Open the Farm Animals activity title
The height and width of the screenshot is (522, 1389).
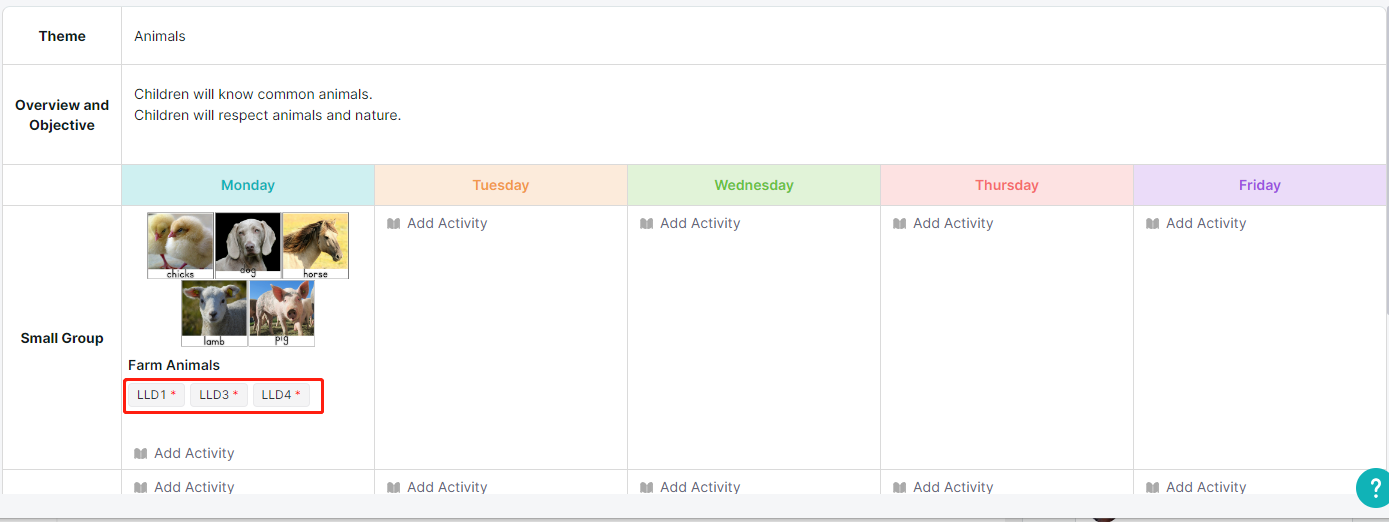point(174,365)
